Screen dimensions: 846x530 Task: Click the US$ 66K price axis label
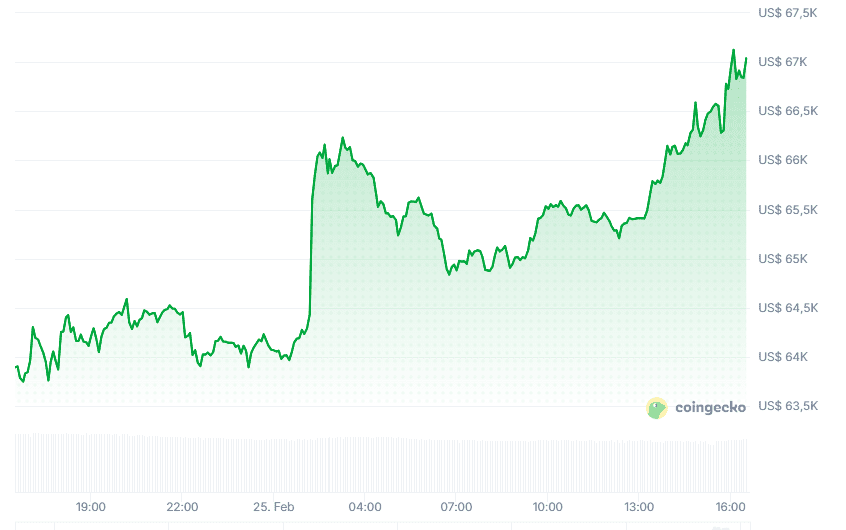point(783,160)
